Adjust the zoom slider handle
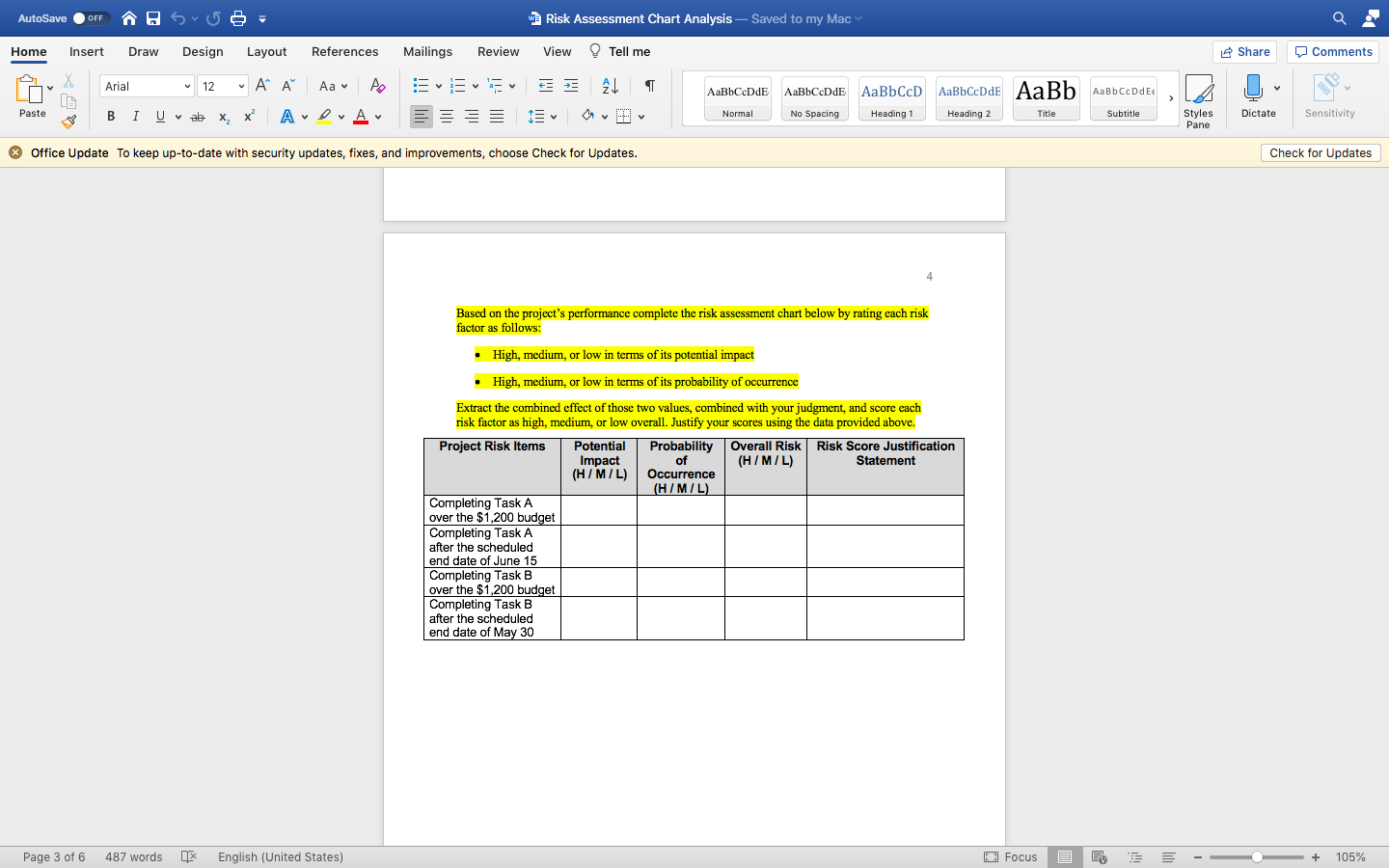 1257,856
